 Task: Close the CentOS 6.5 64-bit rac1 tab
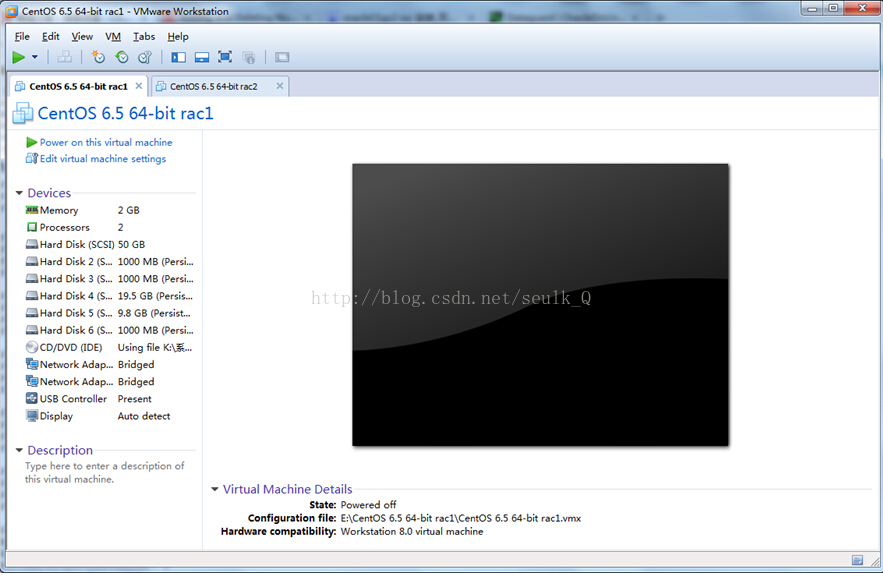139,86
